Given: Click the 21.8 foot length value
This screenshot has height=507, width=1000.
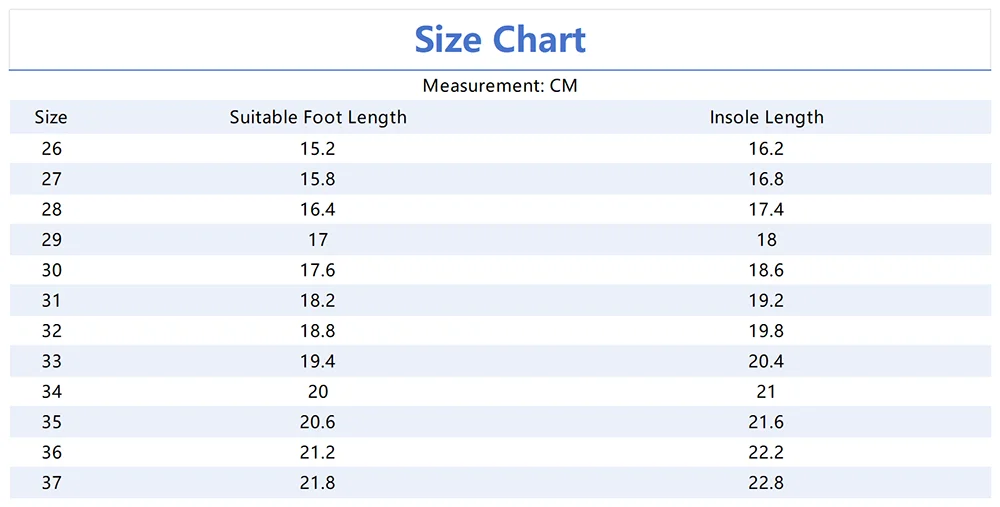Looking at the screenshot, I should 318,483.
